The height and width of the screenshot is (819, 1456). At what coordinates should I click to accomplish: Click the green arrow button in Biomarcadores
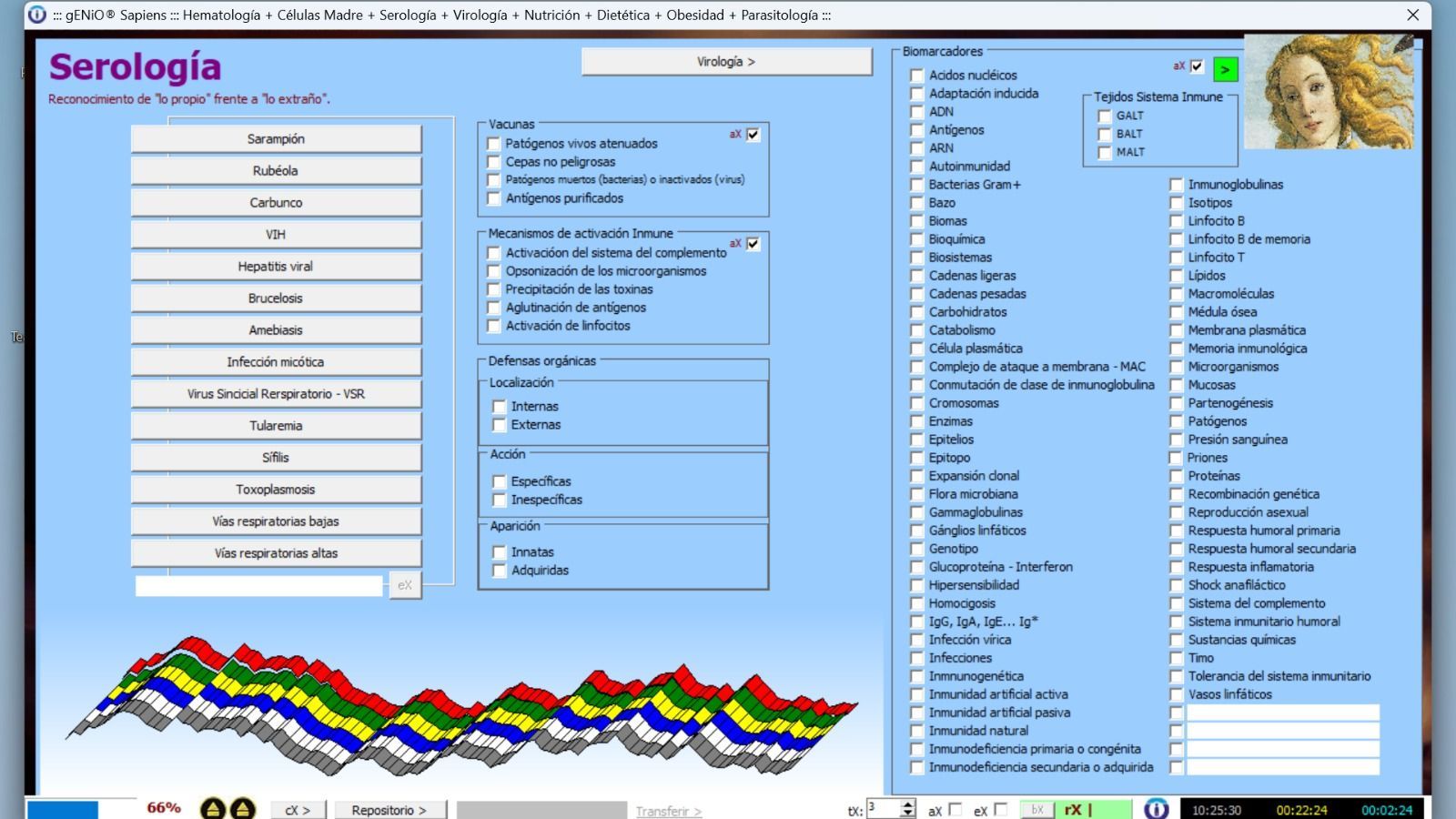tap(1225, 68)
